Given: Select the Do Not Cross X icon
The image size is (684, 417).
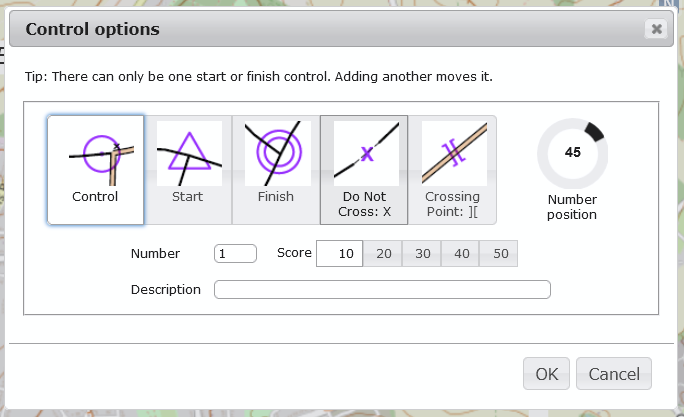Looking at the screenshot, I should 366,154.
